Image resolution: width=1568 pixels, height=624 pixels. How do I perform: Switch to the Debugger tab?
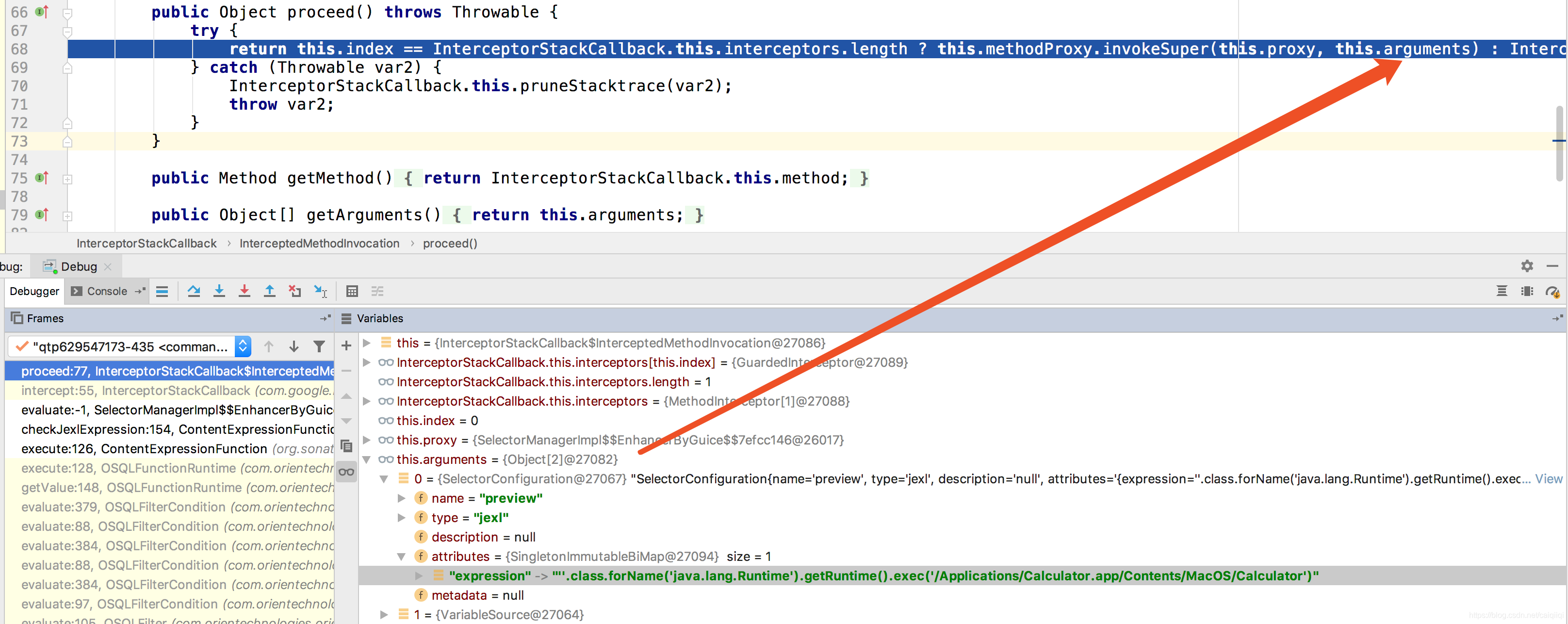tap(34, 291)
